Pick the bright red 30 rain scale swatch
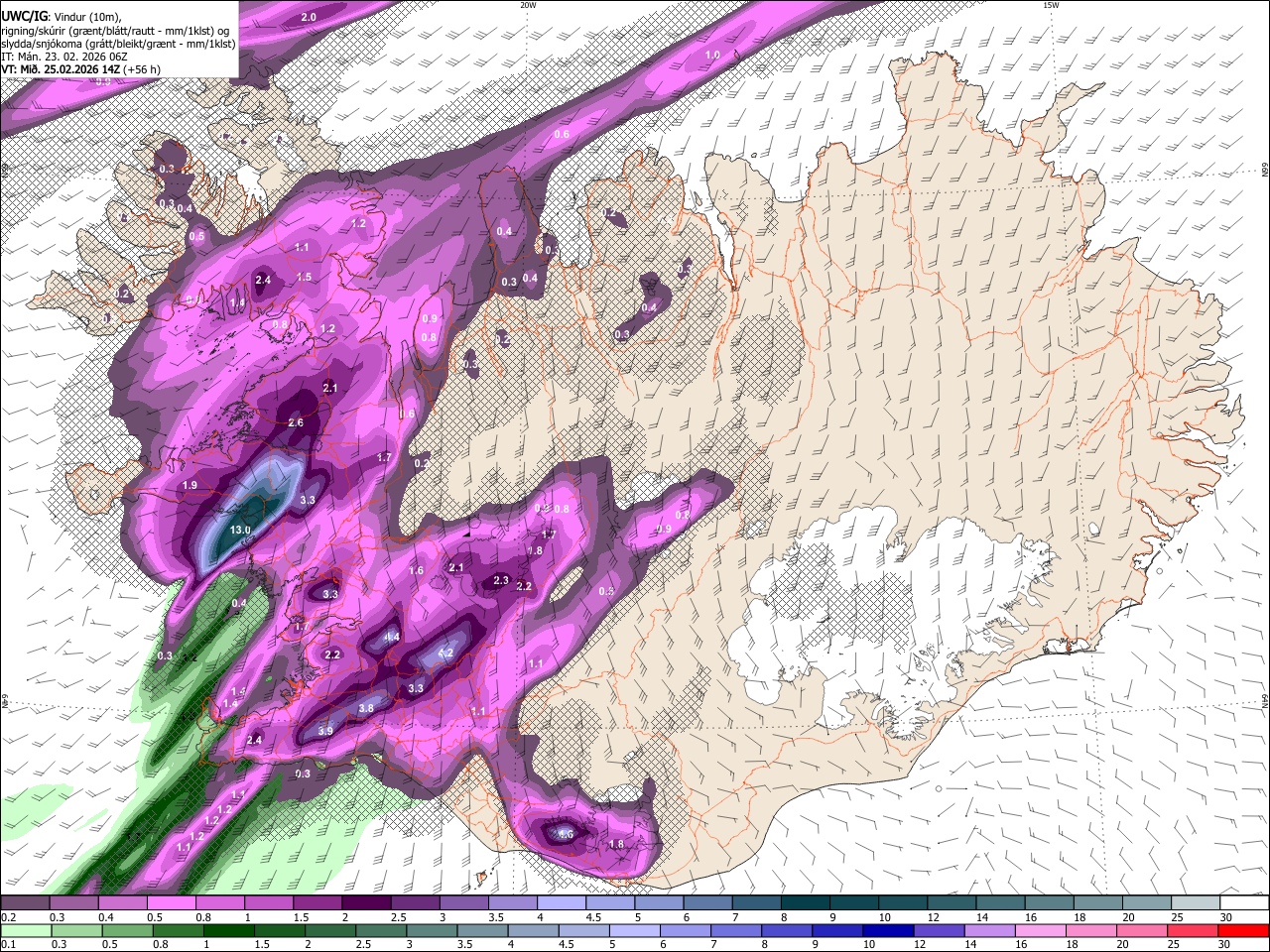Screen dimensions: 1270x952 tap(1244, 931)
